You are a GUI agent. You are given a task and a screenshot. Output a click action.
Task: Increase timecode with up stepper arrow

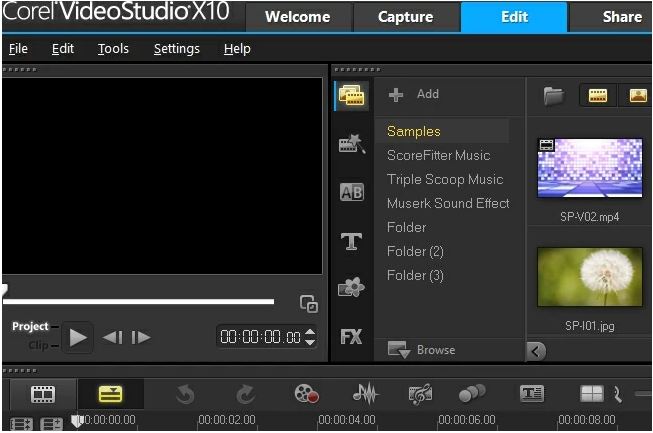(310, 332)
